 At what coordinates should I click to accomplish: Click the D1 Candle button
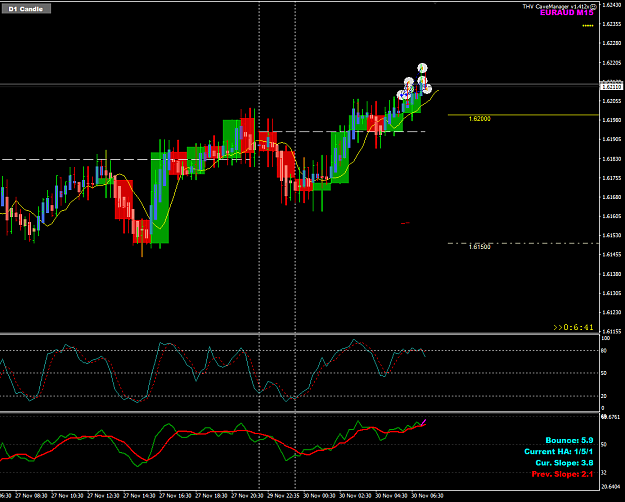(x=26, y=9)
